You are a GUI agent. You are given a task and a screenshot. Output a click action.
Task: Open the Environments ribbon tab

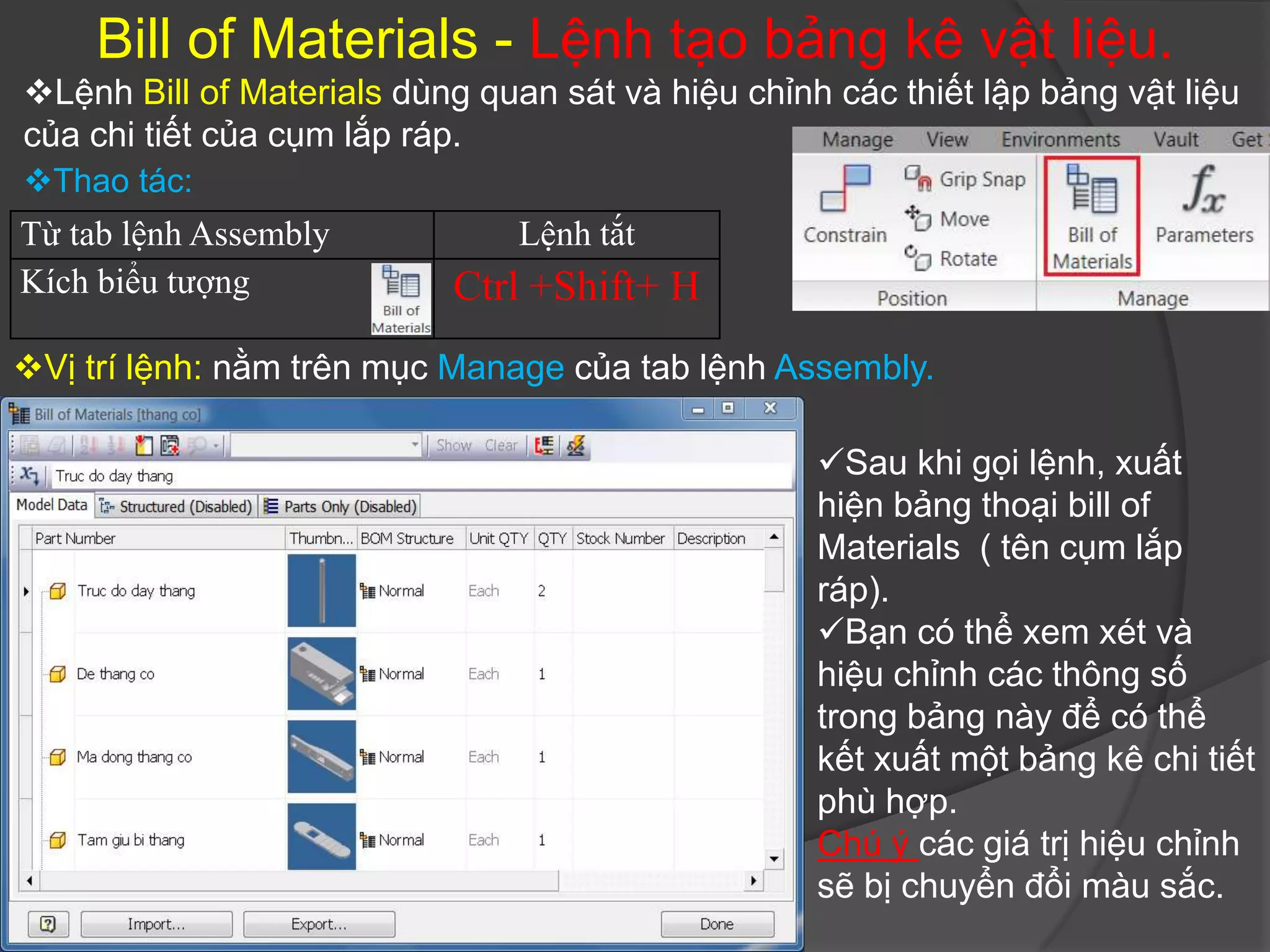pos(1061,140)
